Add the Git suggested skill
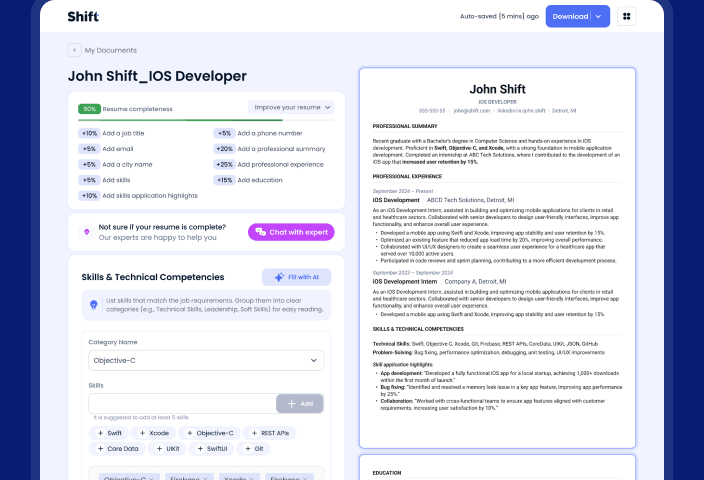This screenshot has height=480, width=704. tap(253, 449)
